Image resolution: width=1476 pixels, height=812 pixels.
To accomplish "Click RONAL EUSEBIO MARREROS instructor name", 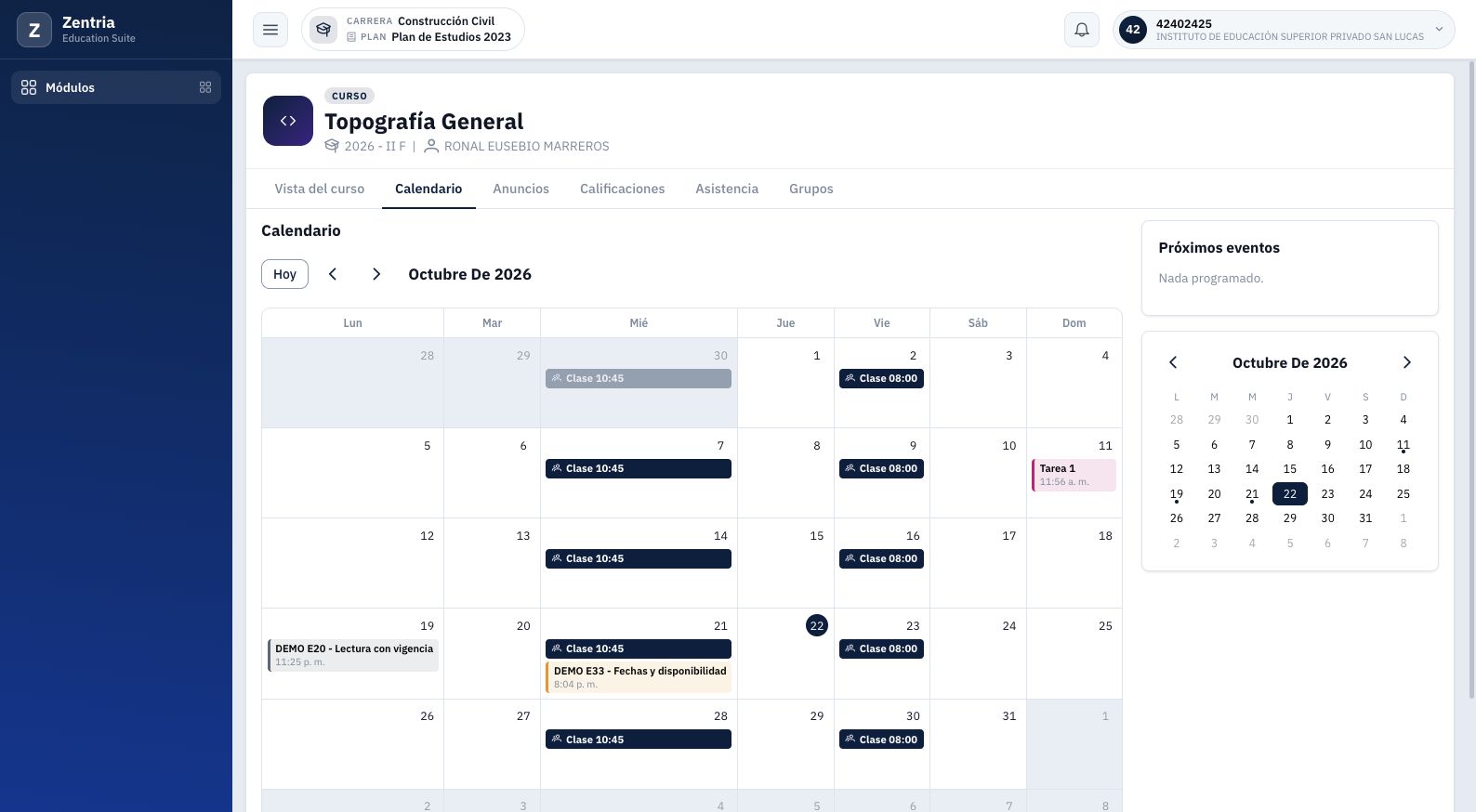I will [526, 146].
